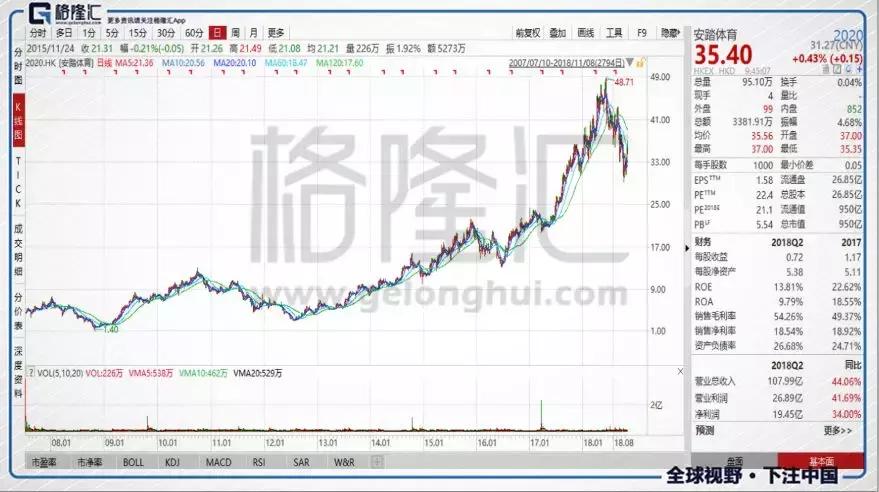Click the Gelonghui logo icon
The height and width of the screenshot is (492, 879).
coord(39,12)
